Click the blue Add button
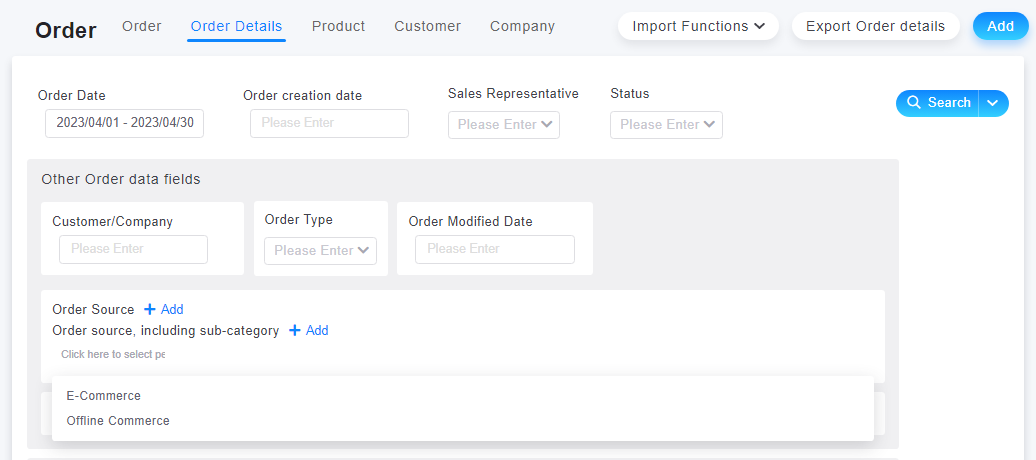 tap(1000, 26)
